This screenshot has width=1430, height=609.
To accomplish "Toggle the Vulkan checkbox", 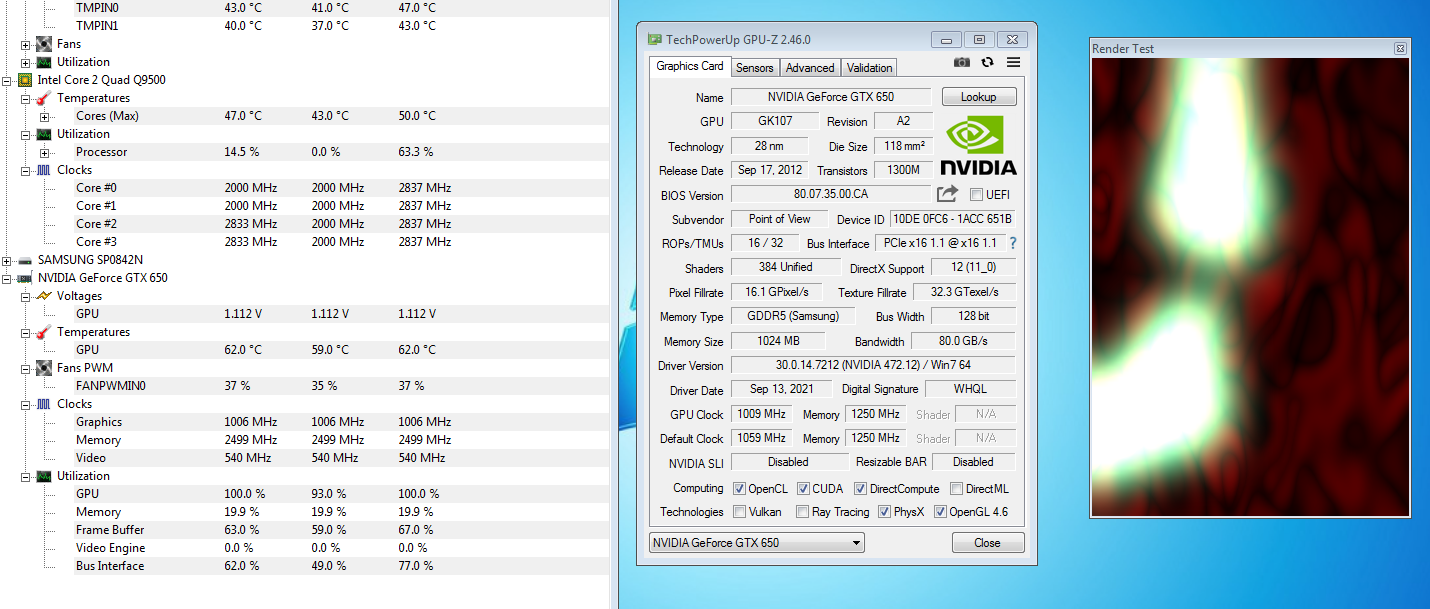I will click(739, 512).
